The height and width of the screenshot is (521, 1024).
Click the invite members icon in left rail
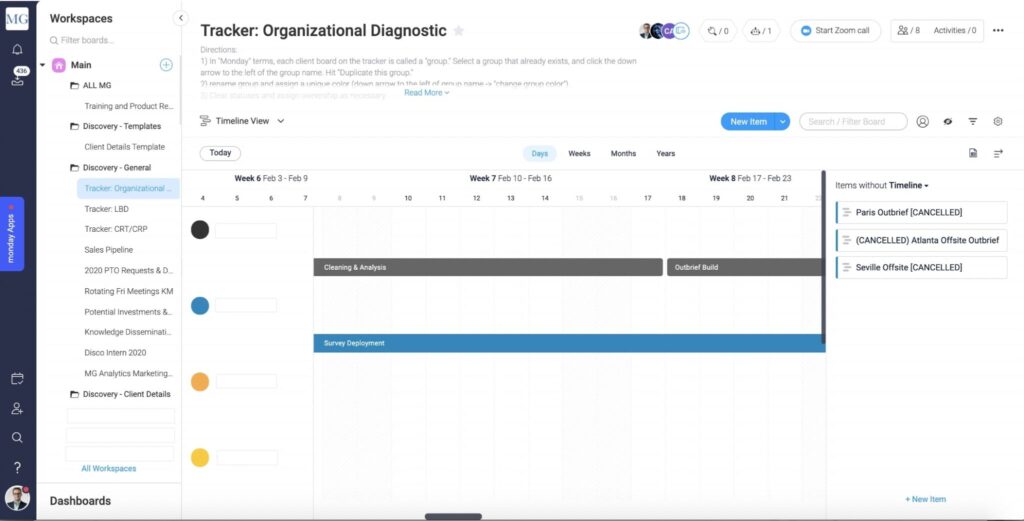[17, 408]
